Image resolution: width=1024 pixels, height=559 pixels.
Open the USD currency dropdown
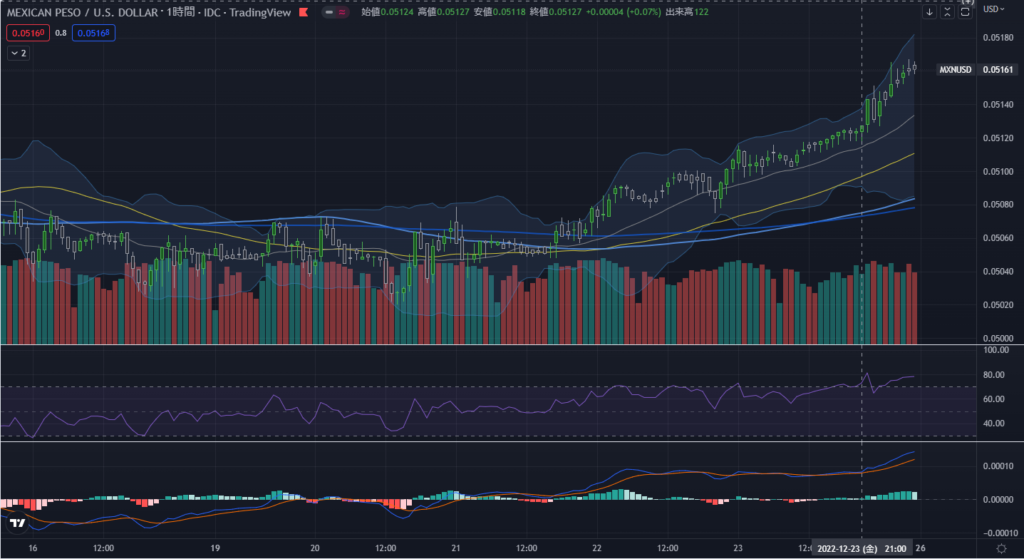(x=994, y=9)
